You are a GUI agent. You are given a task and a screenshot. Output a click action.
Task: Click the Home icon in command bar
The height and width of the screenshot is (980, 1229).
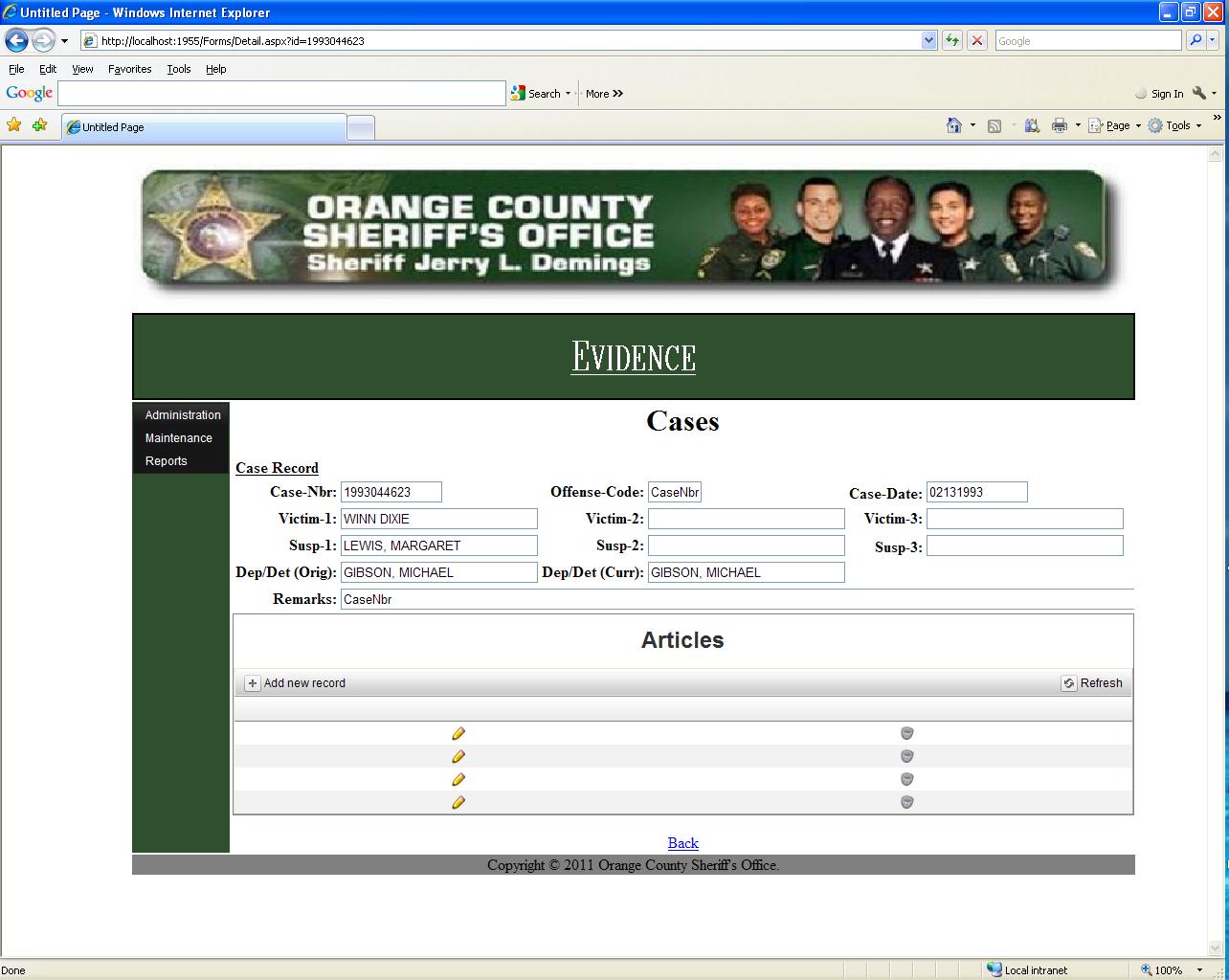pyautogui.click(x=953, y=125)
